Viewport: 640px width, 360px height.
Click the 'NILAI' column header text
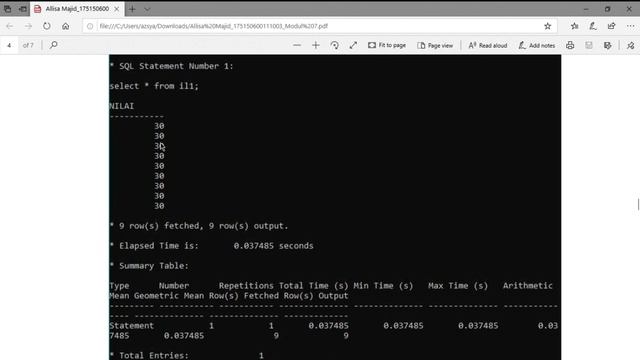coord(122,106)
